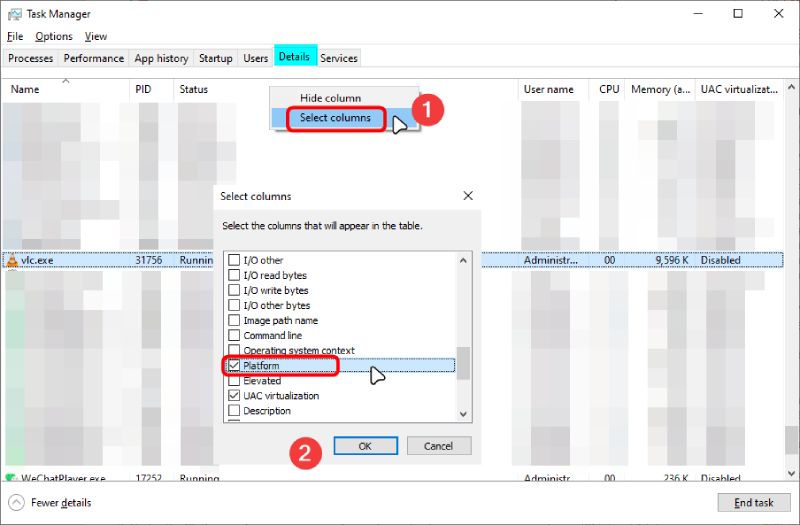Select the vlc.exe process row
Image resolution: width=800 pixels, height=525 pixels.
(393, 260)
